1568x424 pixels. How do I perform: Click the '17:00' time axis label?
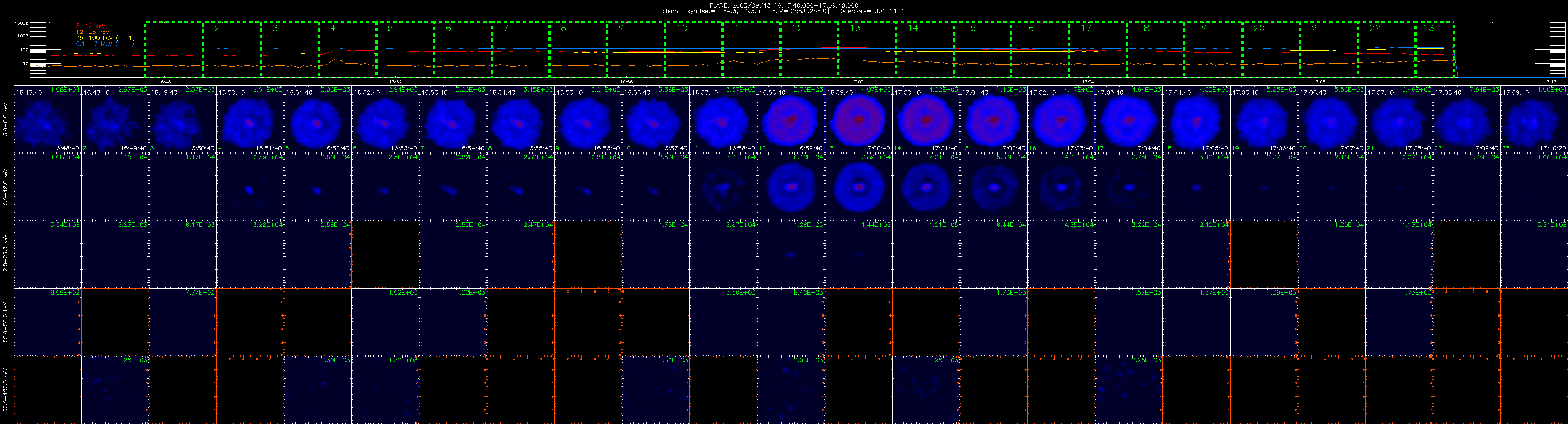(857, 82)
